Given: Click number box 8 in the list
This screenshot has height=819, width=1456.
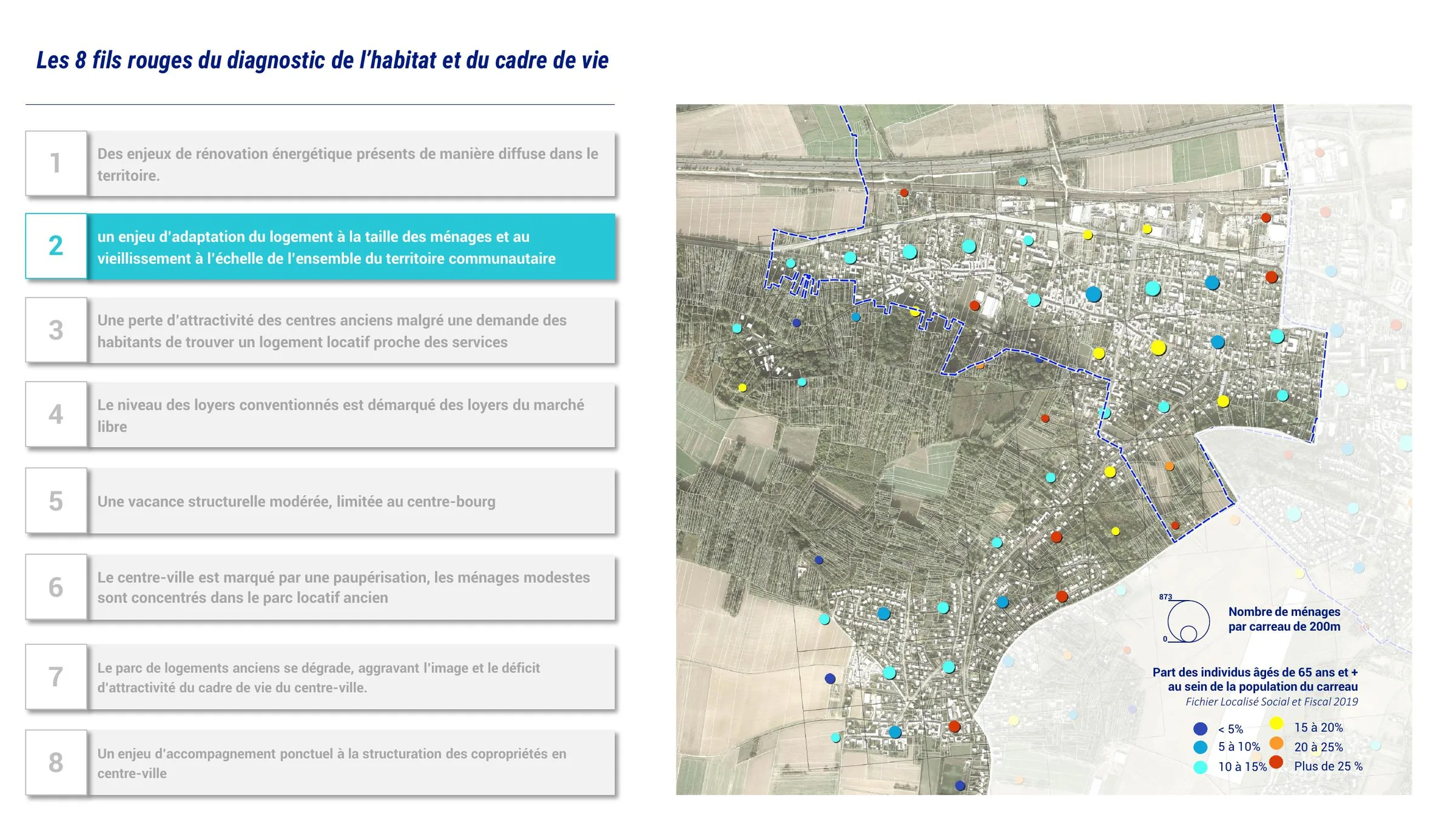Looking at the screenshot, I should tap(56, 763).
